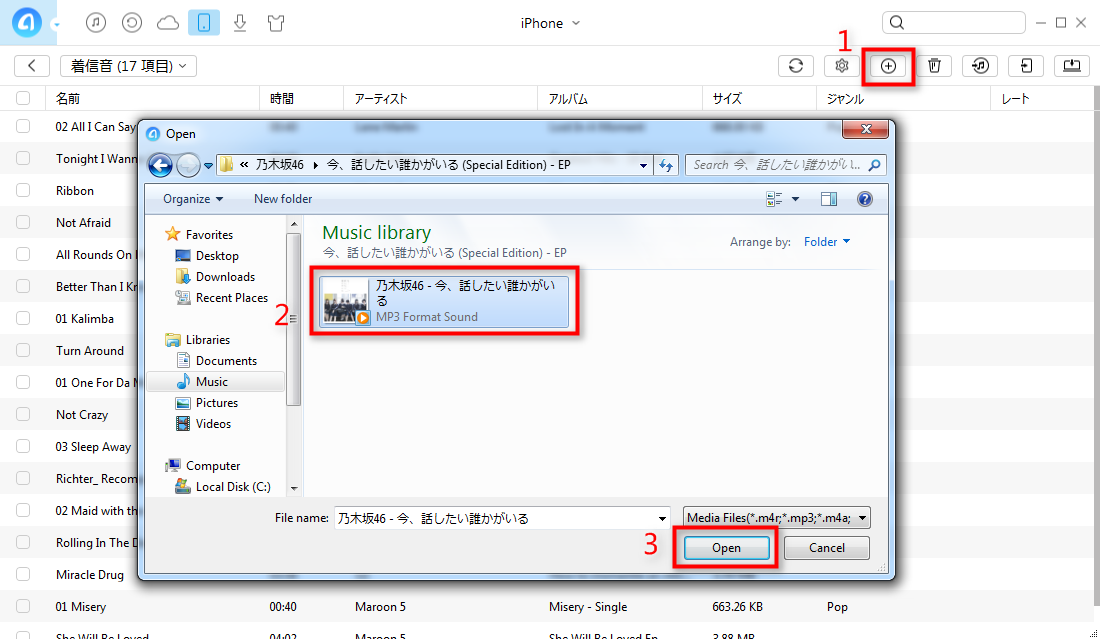
Task: Click the refresh path button in Open dialog
Action: pos(666,165)
